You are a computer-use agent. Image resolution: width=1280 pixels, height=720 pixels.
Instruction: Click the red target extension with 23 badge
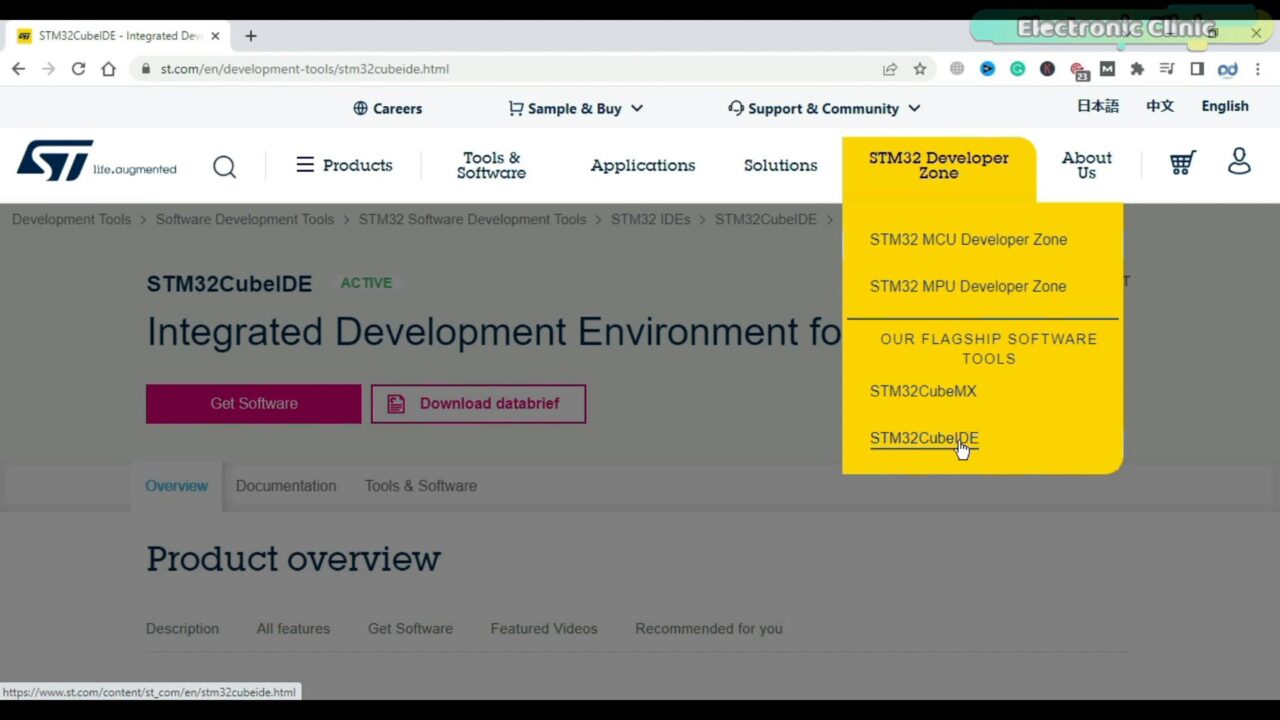(x=1078, y=70)
